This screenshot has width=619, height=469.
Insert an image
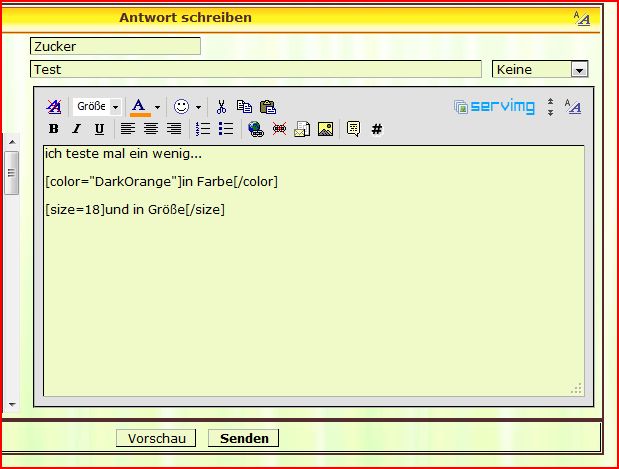[325, 129]
